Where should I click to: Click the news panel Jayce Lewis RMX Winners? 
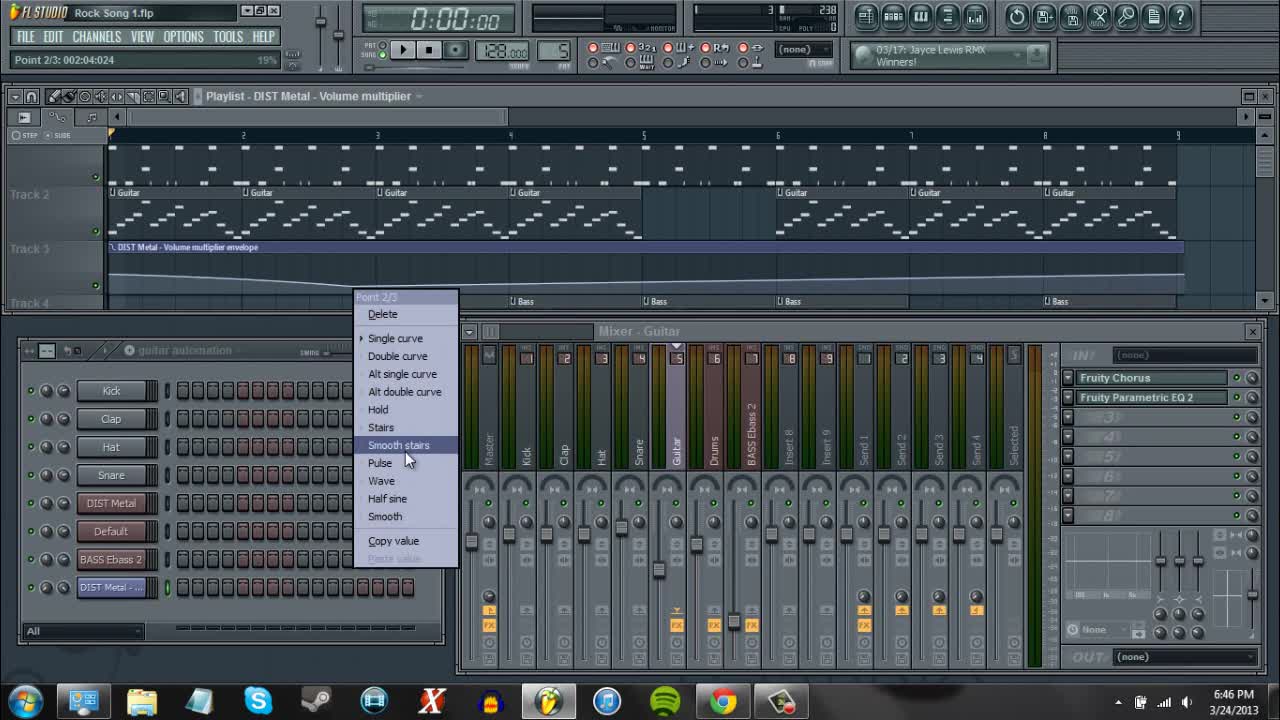click(x=950, y=56)
